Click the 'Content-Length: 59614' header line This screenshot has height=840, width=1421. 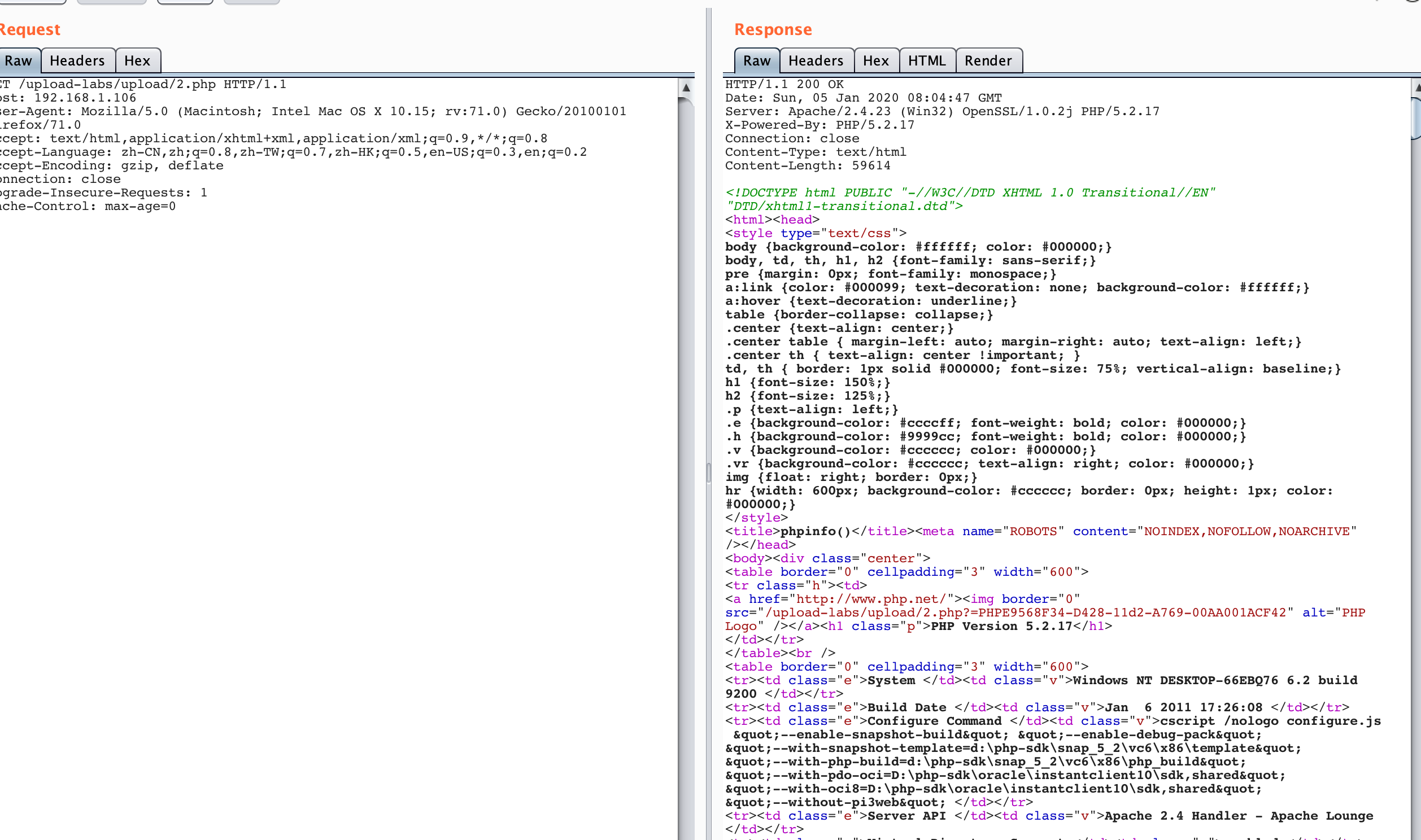[x=808, y=166]
